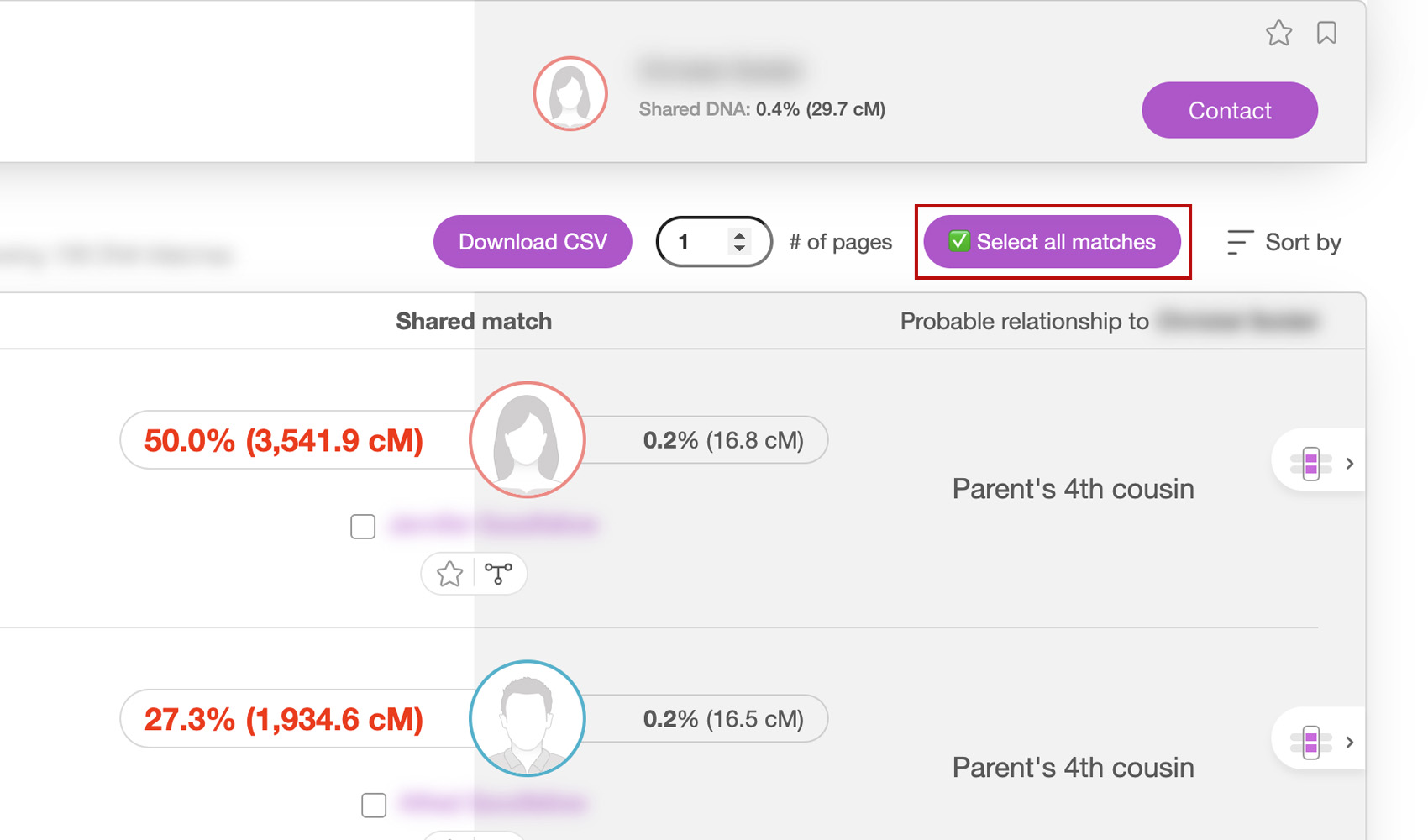Open male avatar of 27.3% match
The image size is (1428, 840).
(527, 718)
